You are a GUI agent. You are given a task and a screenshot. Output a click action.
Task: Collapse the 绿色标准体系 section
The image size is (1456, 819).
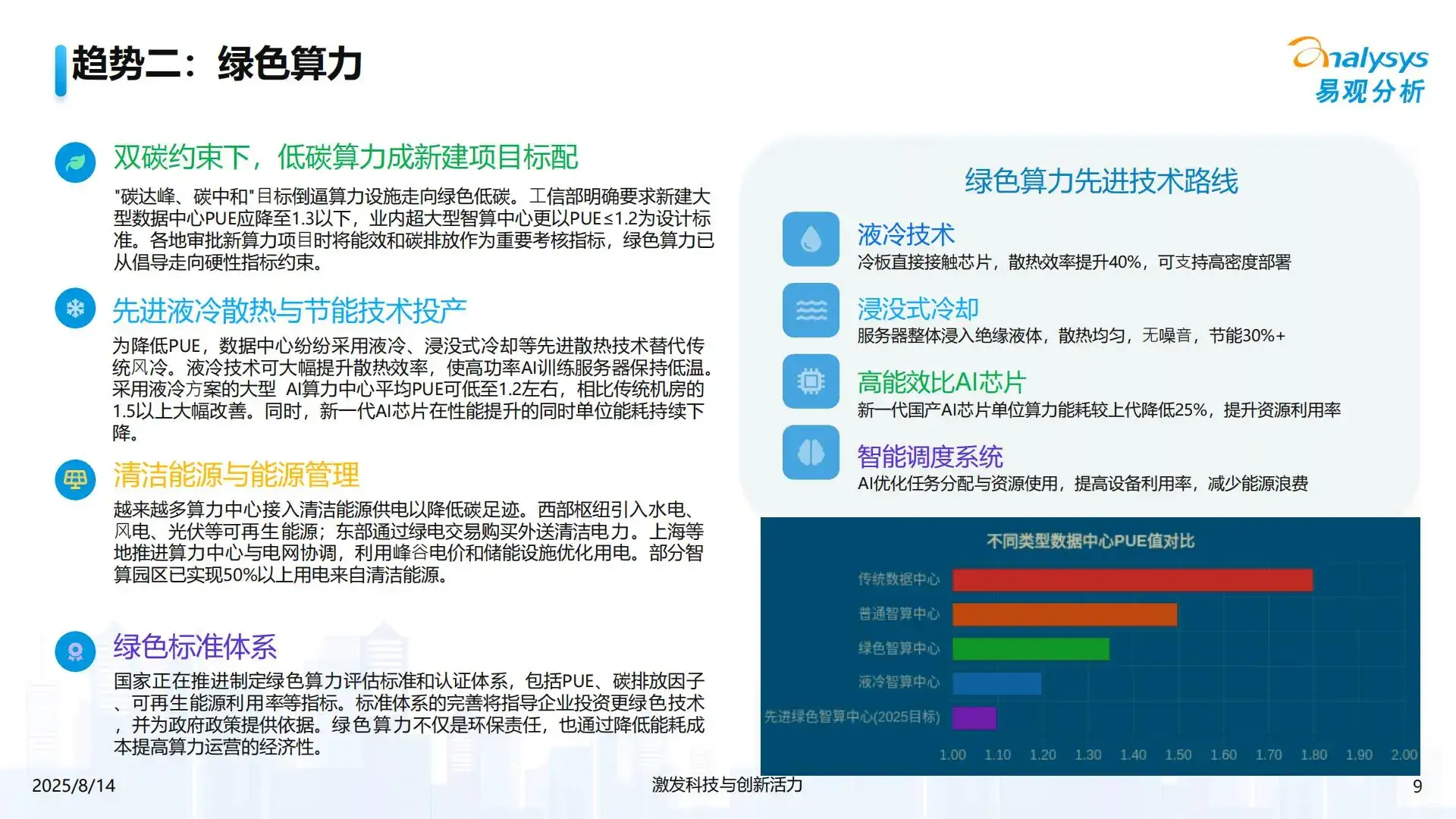193,648
